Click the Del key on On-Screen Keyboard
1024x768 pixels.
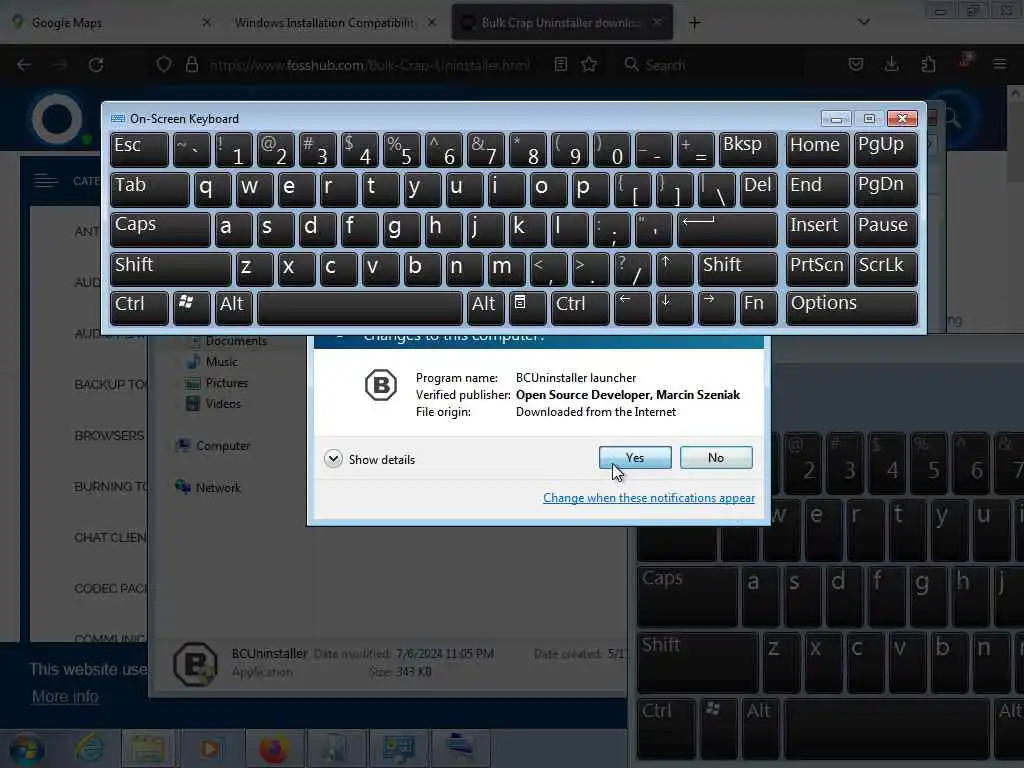click(759, 189)
